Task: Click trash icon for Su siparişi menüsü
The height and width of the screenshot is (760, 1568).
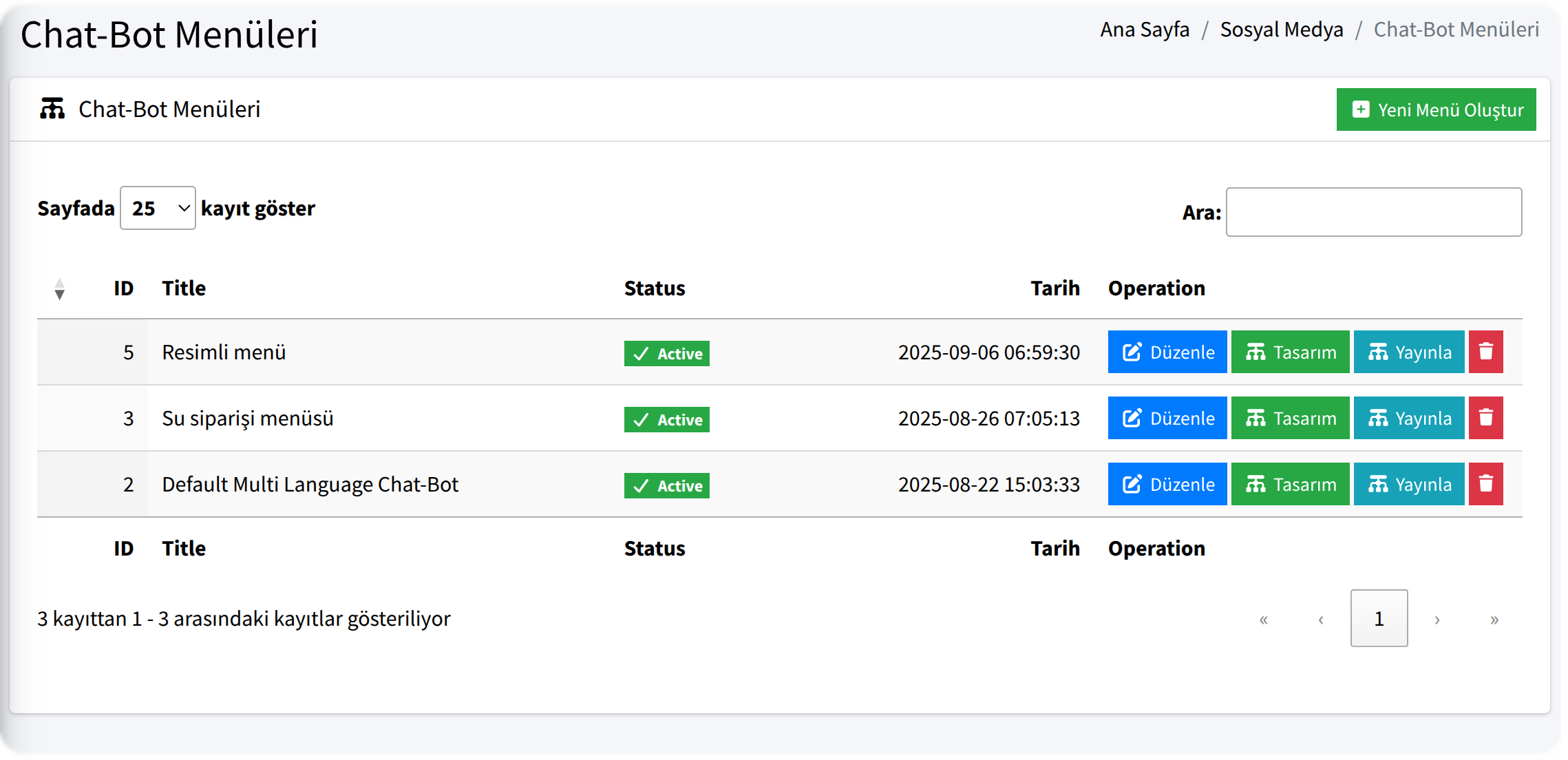Action: tap(1485, 418)
